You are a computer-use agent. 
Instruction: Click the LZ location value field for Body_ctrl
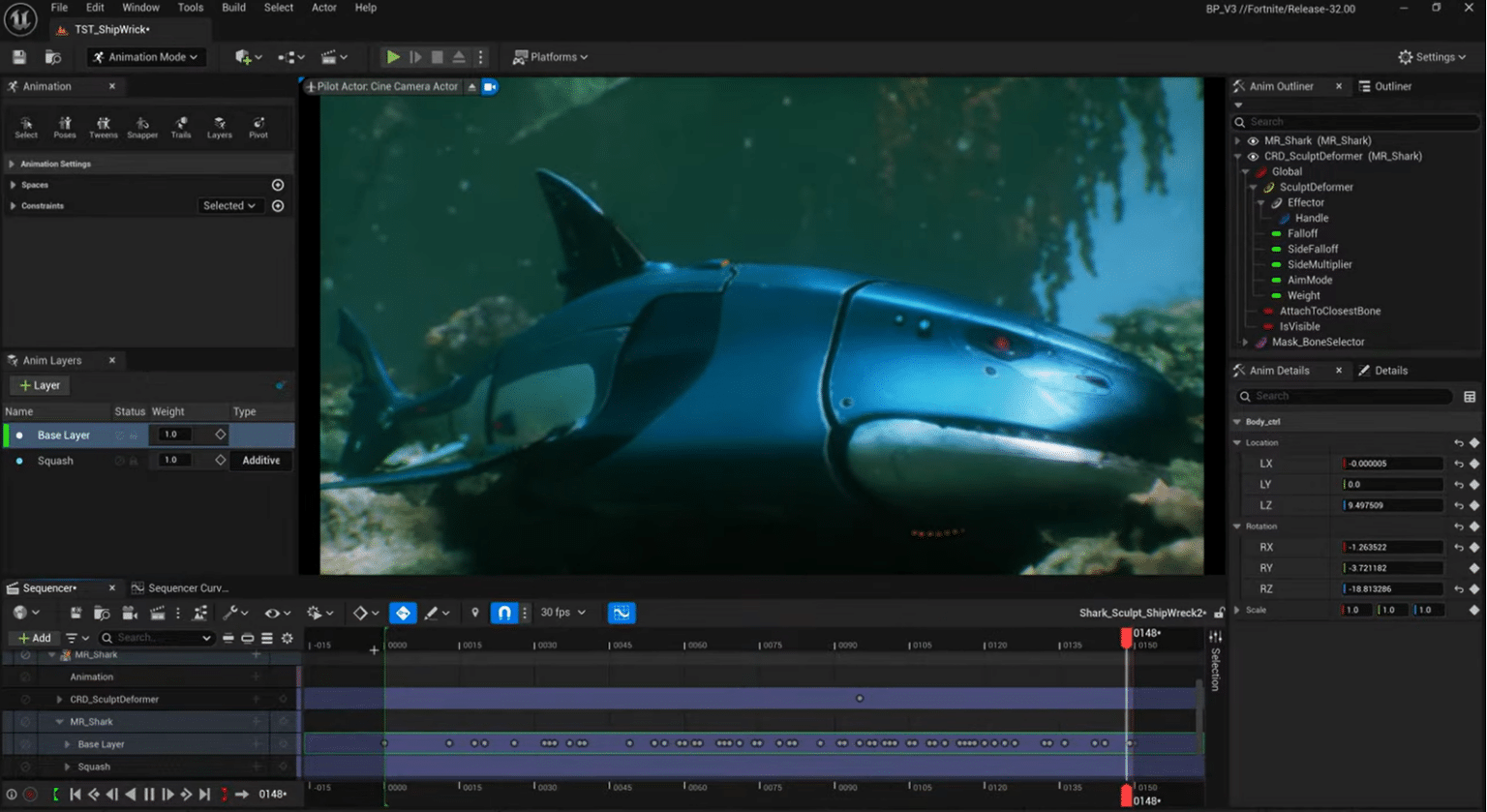[x=1391, y=504]
